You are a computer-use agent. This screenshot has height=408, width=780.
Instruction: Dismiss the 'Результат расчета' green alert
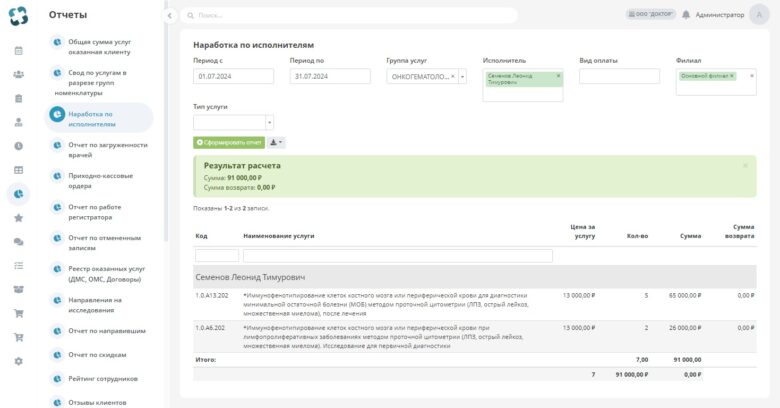pos(745,165)
